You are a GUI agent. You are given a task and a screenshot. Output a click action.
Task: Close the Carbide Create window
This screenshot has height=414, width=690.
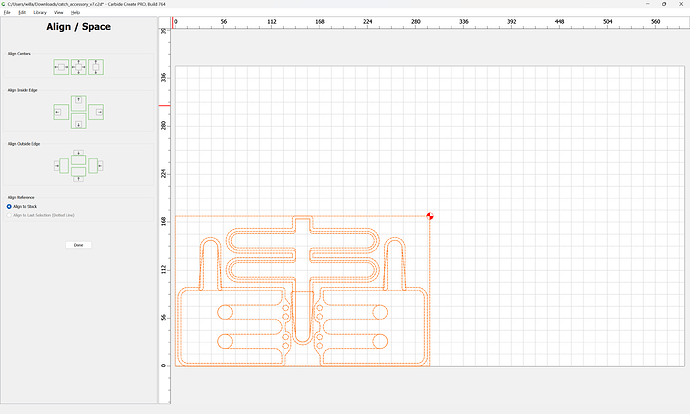(x=681, y=4)
